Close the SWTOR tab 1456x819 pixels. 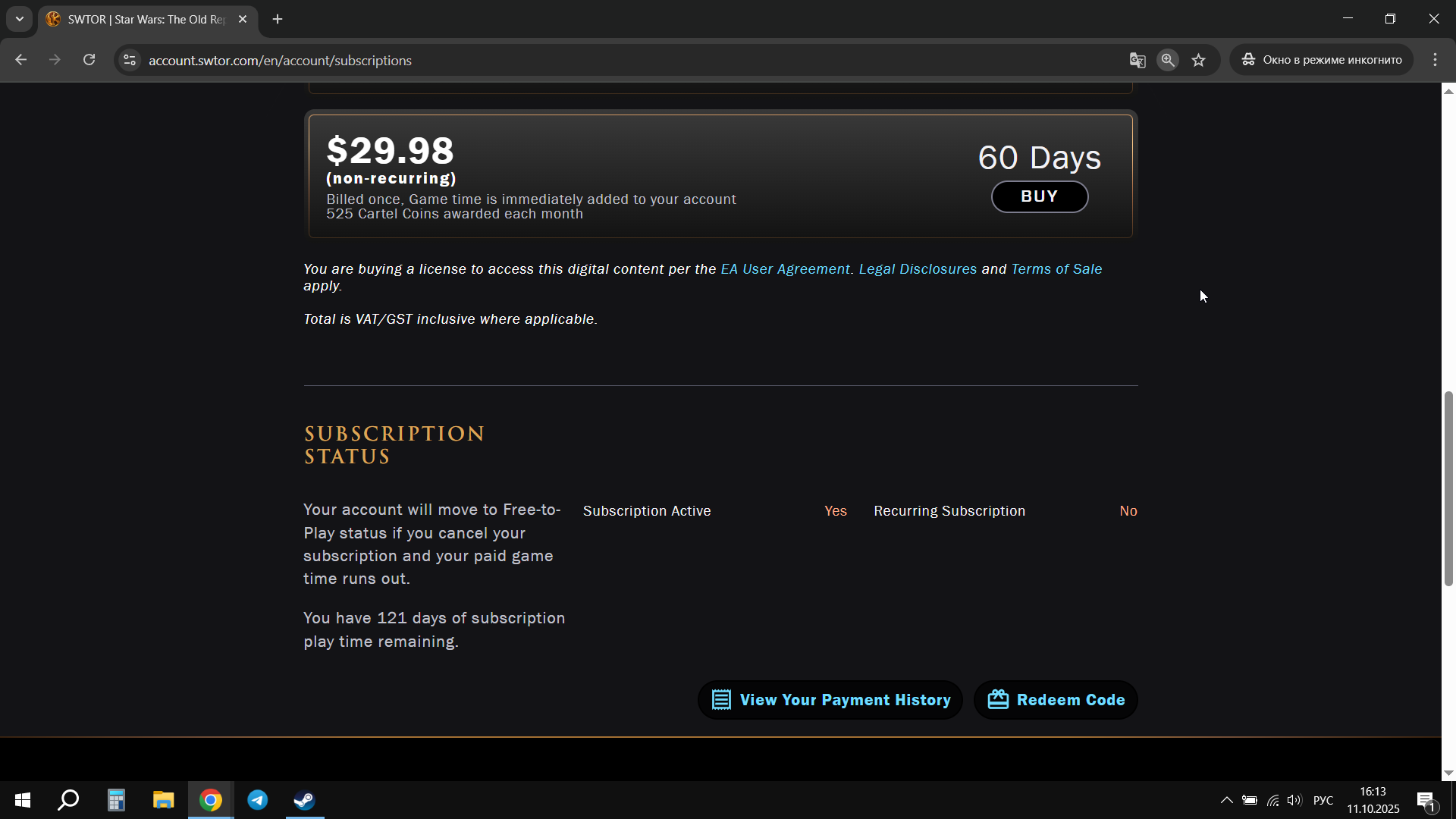[243, 19]
